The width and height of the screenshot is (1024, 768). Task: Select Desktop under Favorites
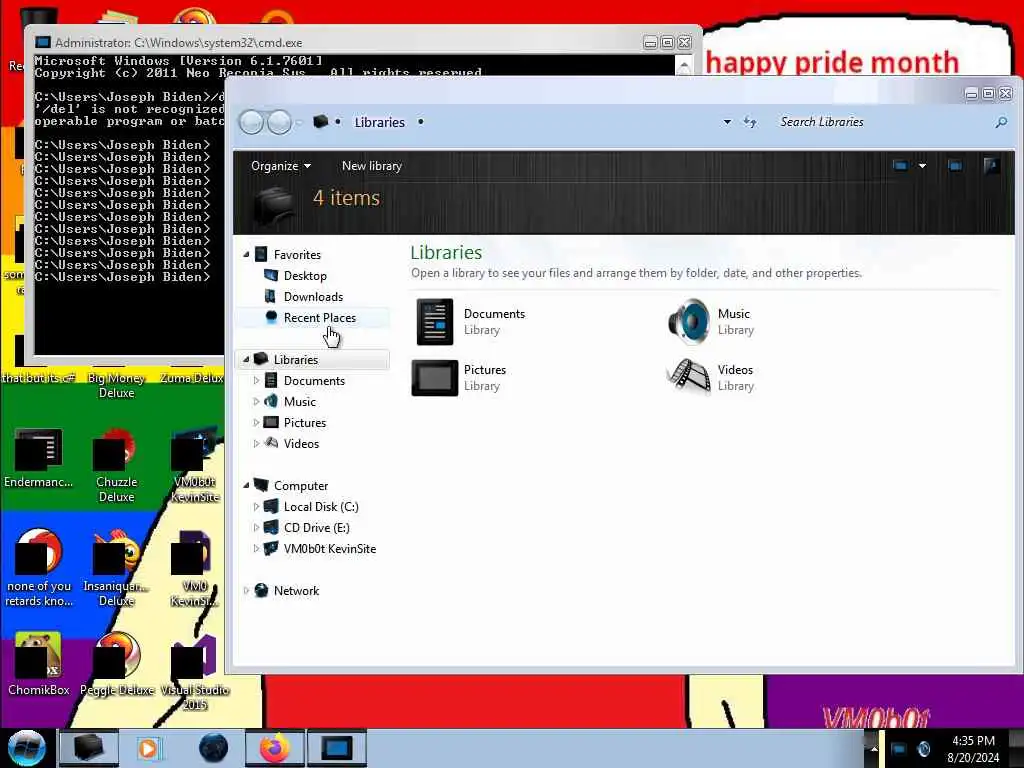coord(305,276)
